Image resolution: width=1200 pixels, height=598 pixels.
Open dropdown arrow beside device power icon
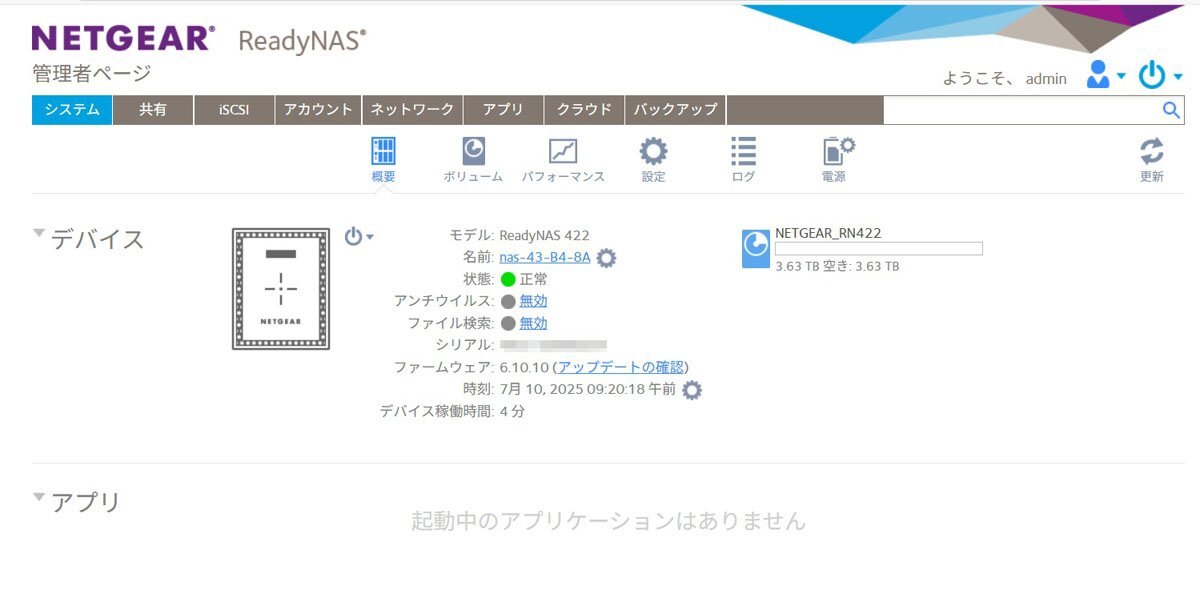370,237
